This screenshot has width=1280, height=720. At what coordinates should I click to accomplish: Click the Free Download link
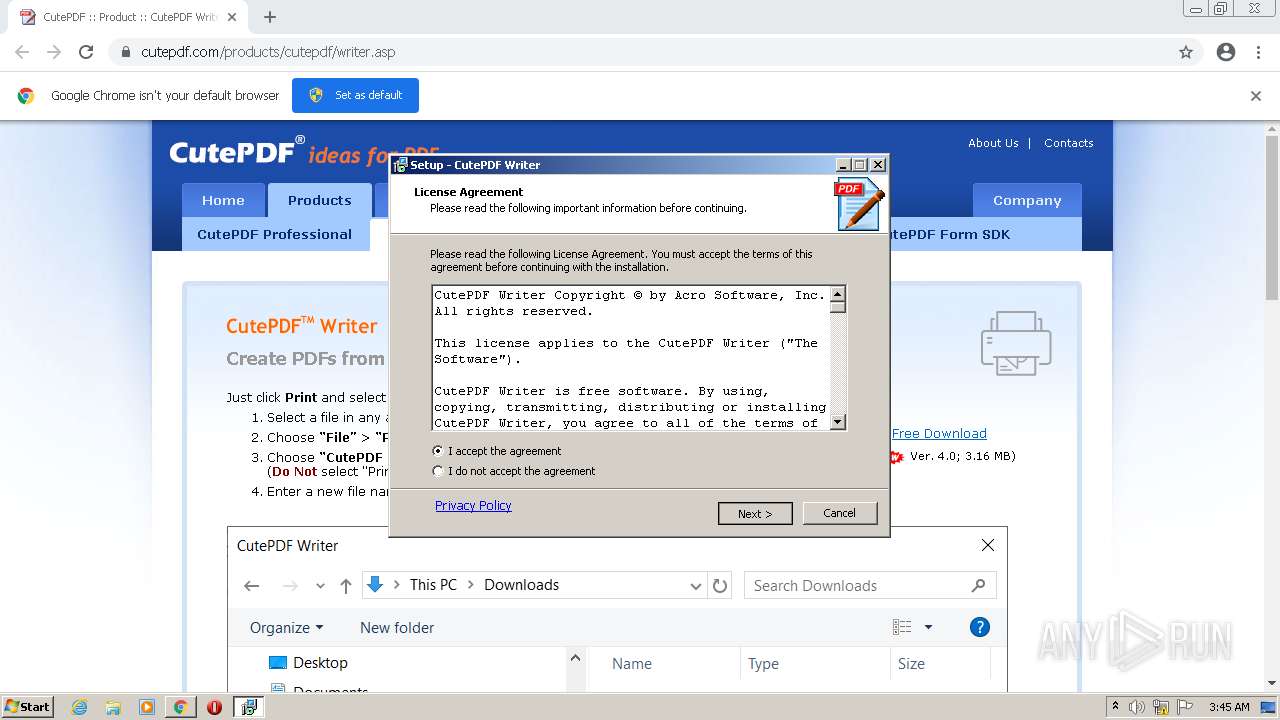pos(939,433)
